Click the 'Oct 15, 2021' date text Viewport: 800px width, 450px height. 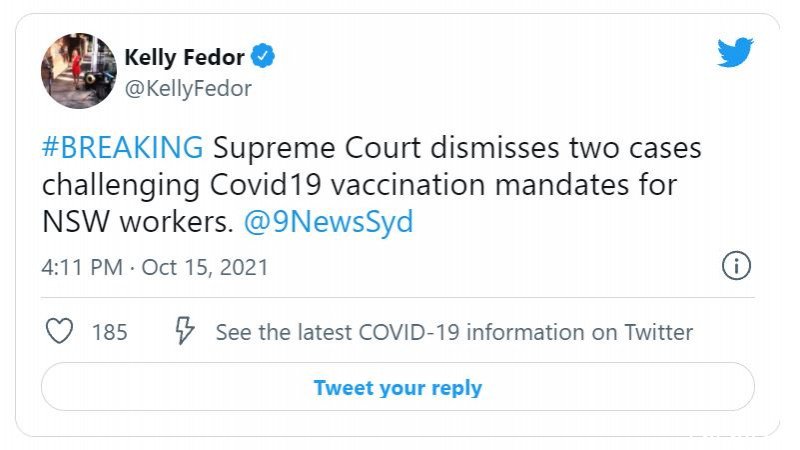click(205, 267)
